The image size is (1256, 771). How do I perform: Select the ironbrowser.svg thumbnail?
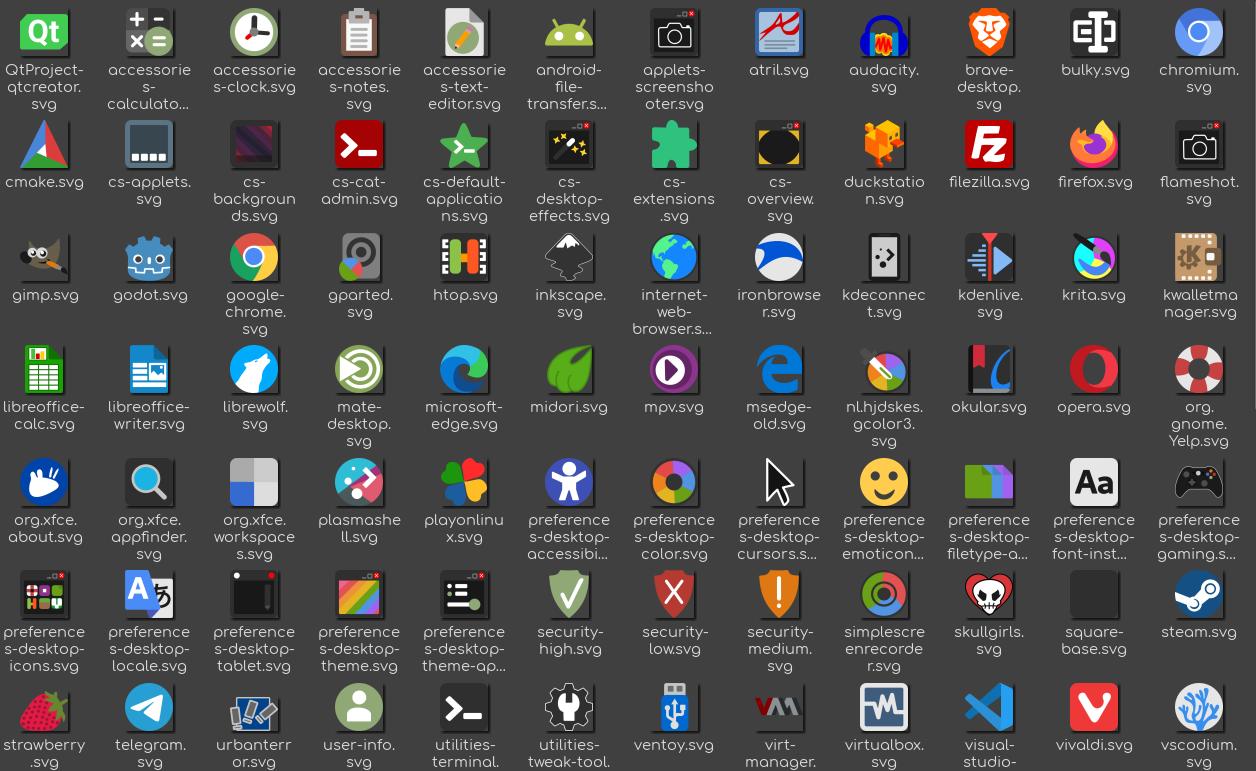click(779, 258)
